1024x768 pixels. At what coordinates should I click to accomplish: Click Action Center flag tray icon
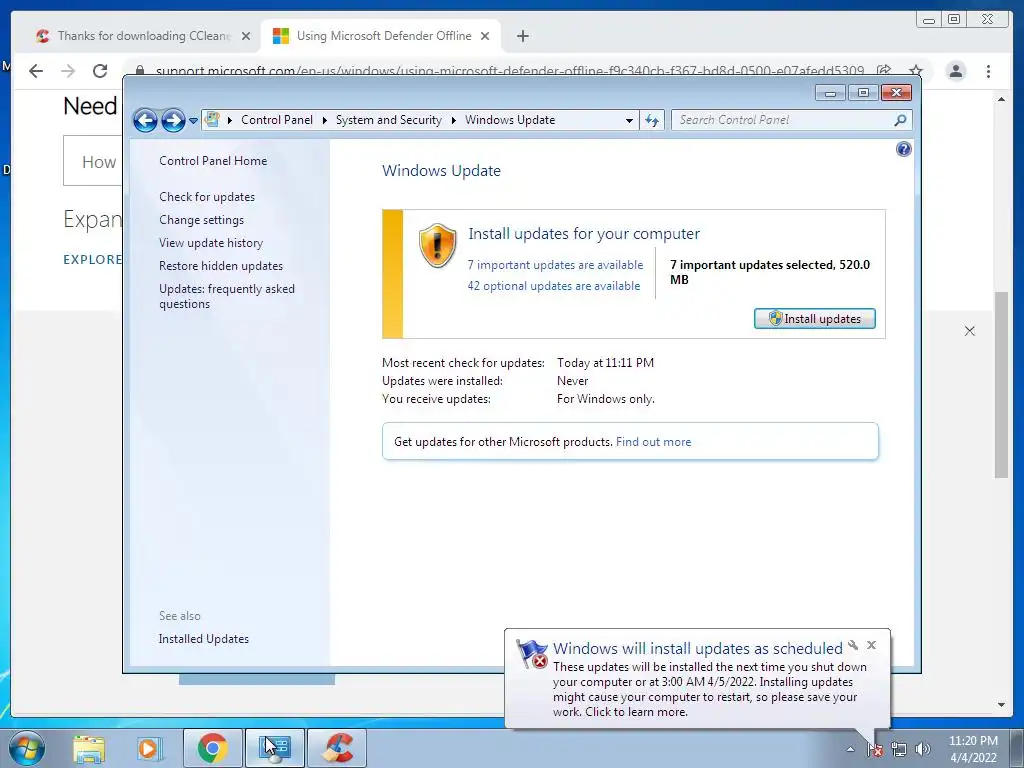[x=875, y=749]
